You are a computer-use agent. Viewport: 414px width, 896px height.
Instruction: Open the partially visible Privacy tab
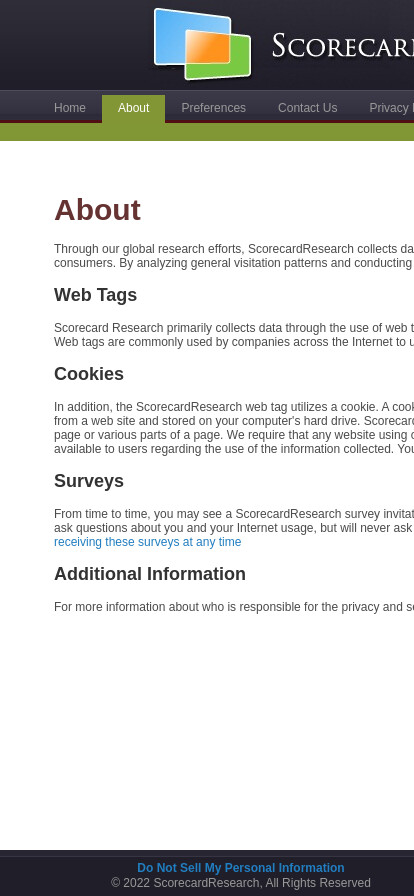[x=391, y=108]
